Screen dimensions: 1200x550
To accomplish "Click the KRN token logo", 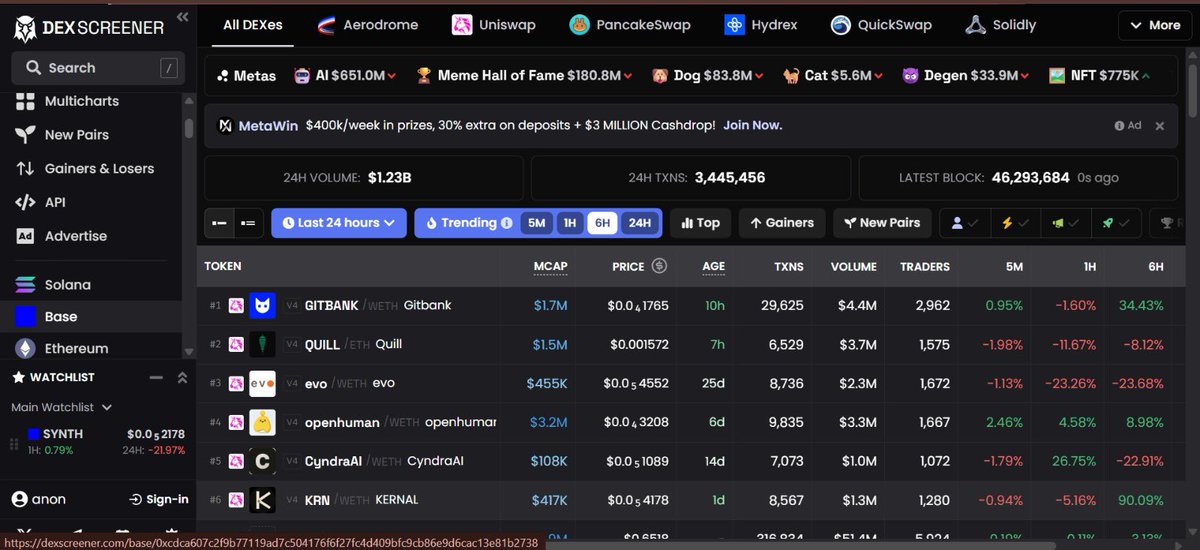I will click(262, 500).
